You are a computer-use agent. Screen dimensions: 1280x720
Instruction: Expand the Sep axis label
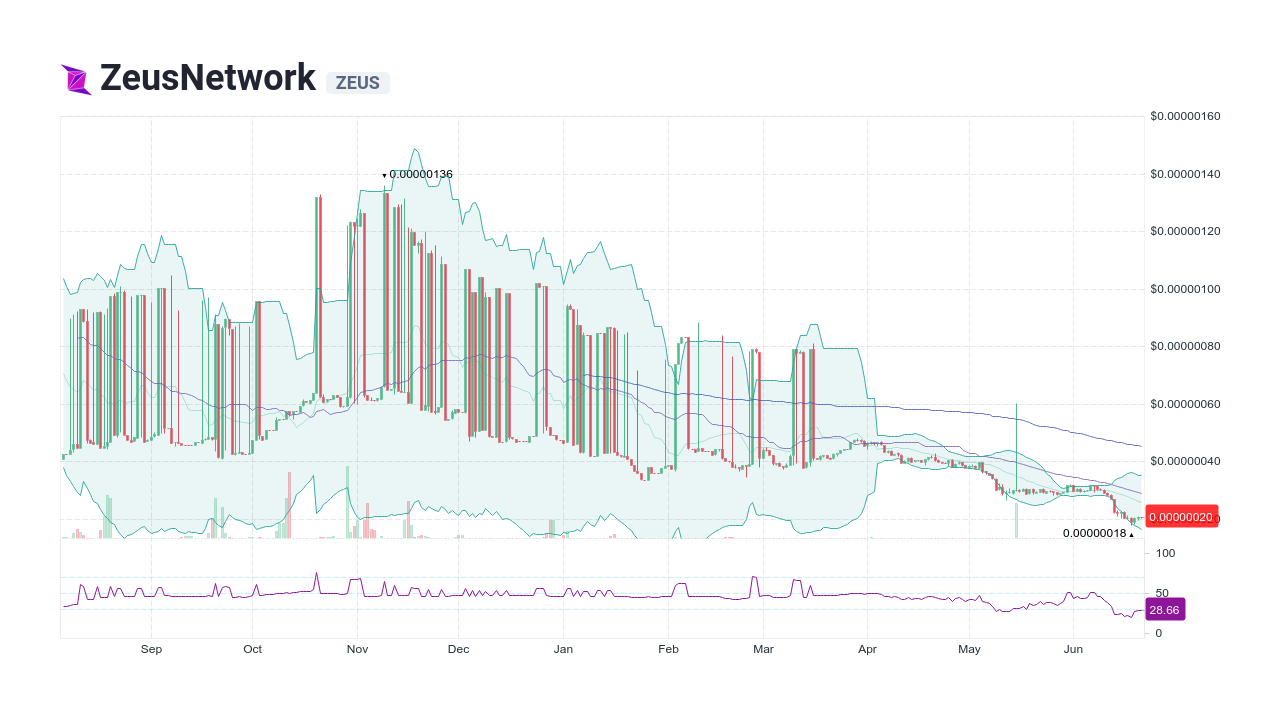pos(152,649)
